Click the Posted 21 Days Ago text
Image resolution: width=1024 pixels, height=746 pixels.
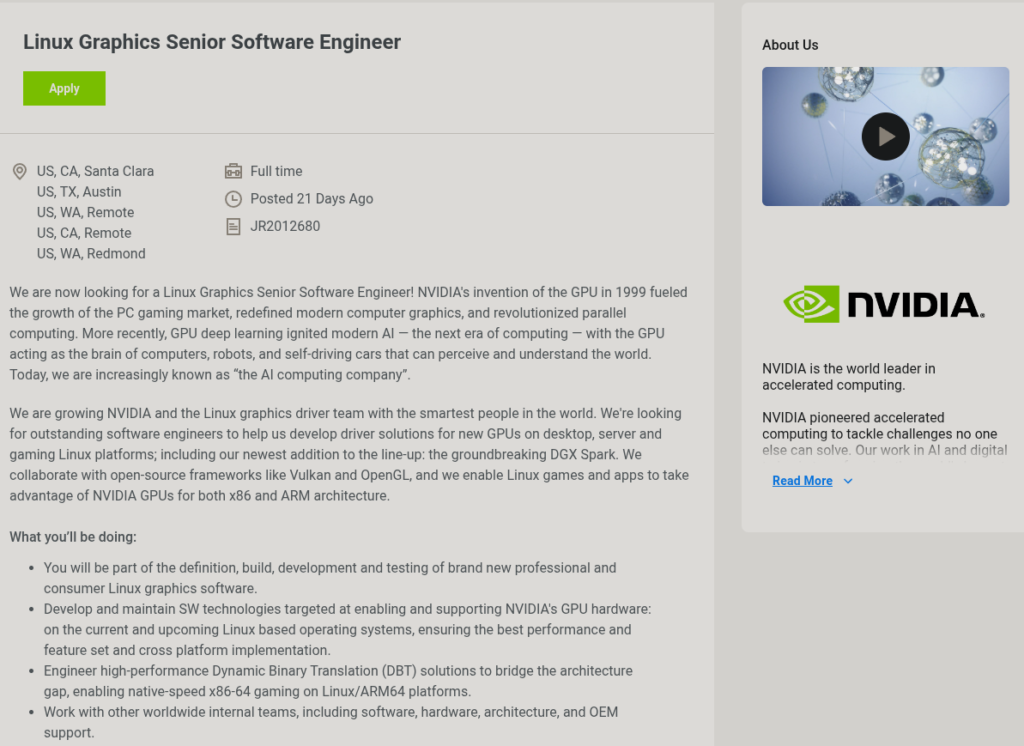[x=311, y=199]
